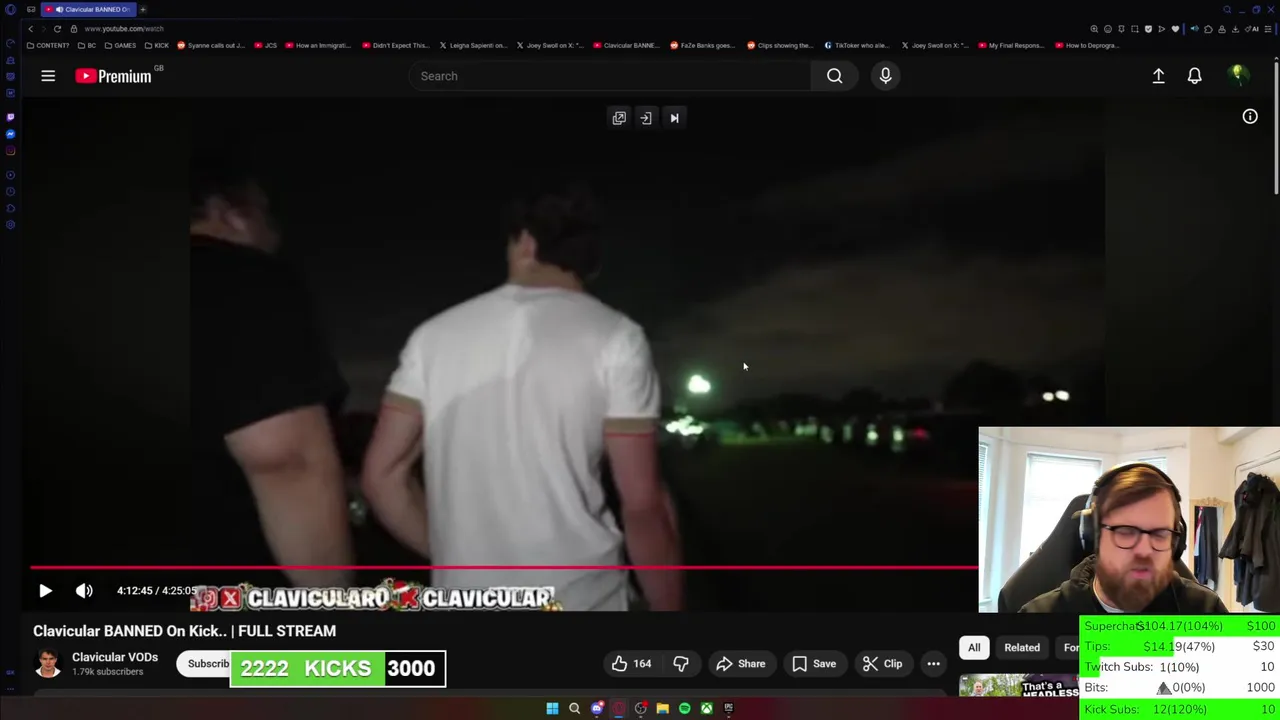The image size is (1280, 720).
Task: Open the more actions three-dot menu
Action: [933, 664]
